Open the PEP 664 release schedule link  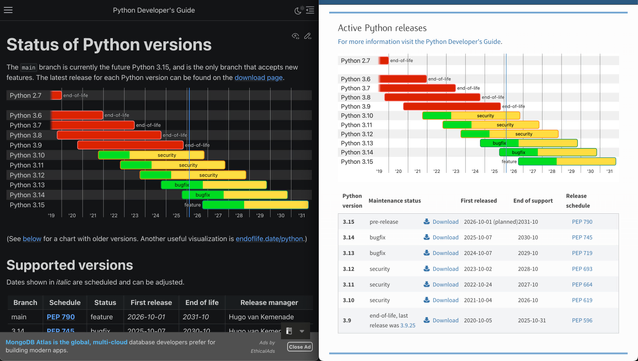[x=582, y=284]
